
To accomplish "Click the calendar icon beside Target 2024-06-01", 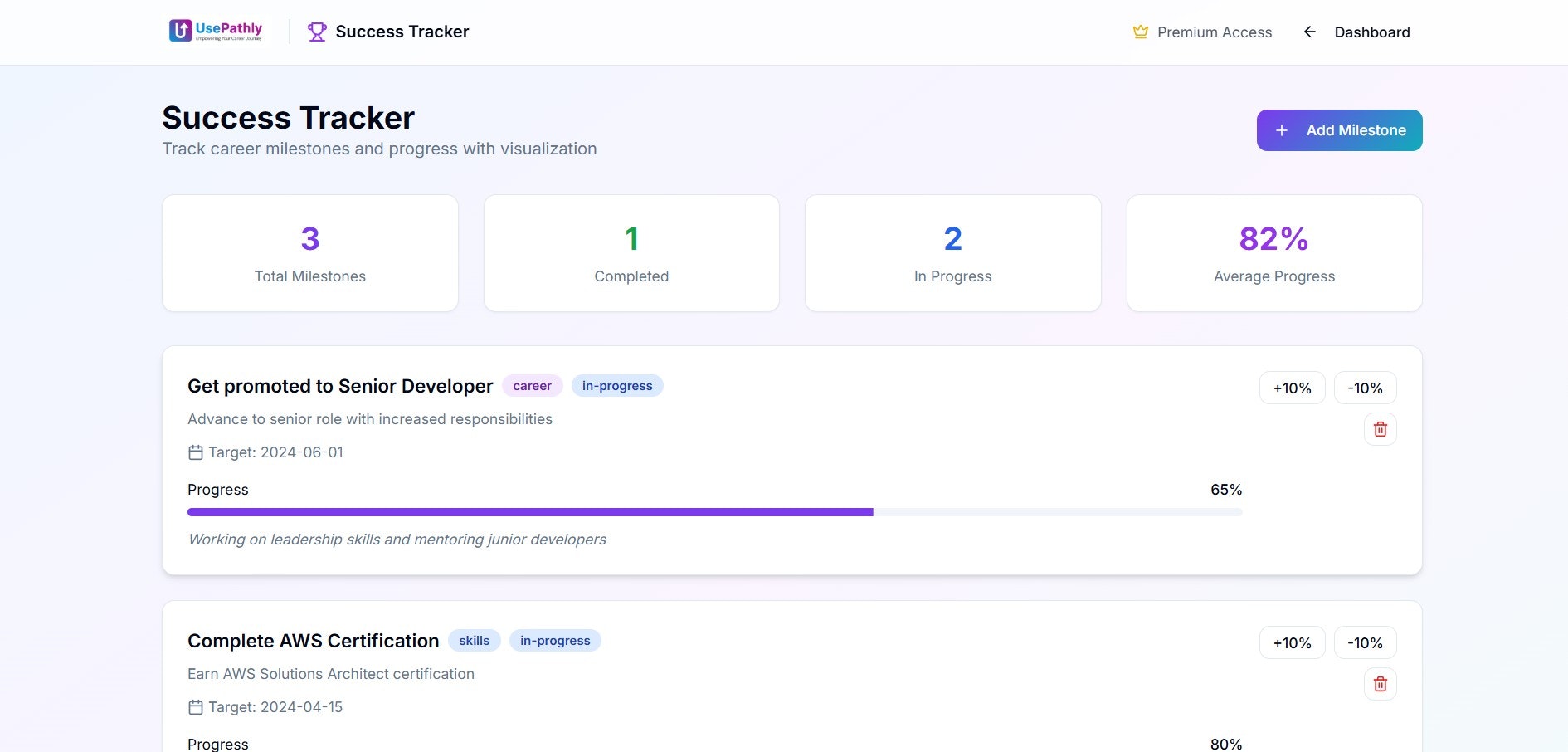I will coord(196,452).
